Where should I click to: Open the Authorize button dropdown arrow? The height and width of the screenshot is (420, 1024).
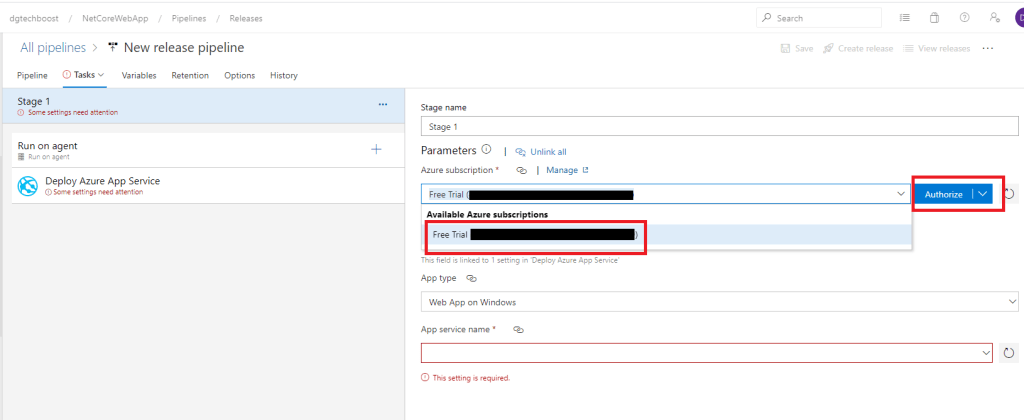pyautogui.click(x=983, y=194)
